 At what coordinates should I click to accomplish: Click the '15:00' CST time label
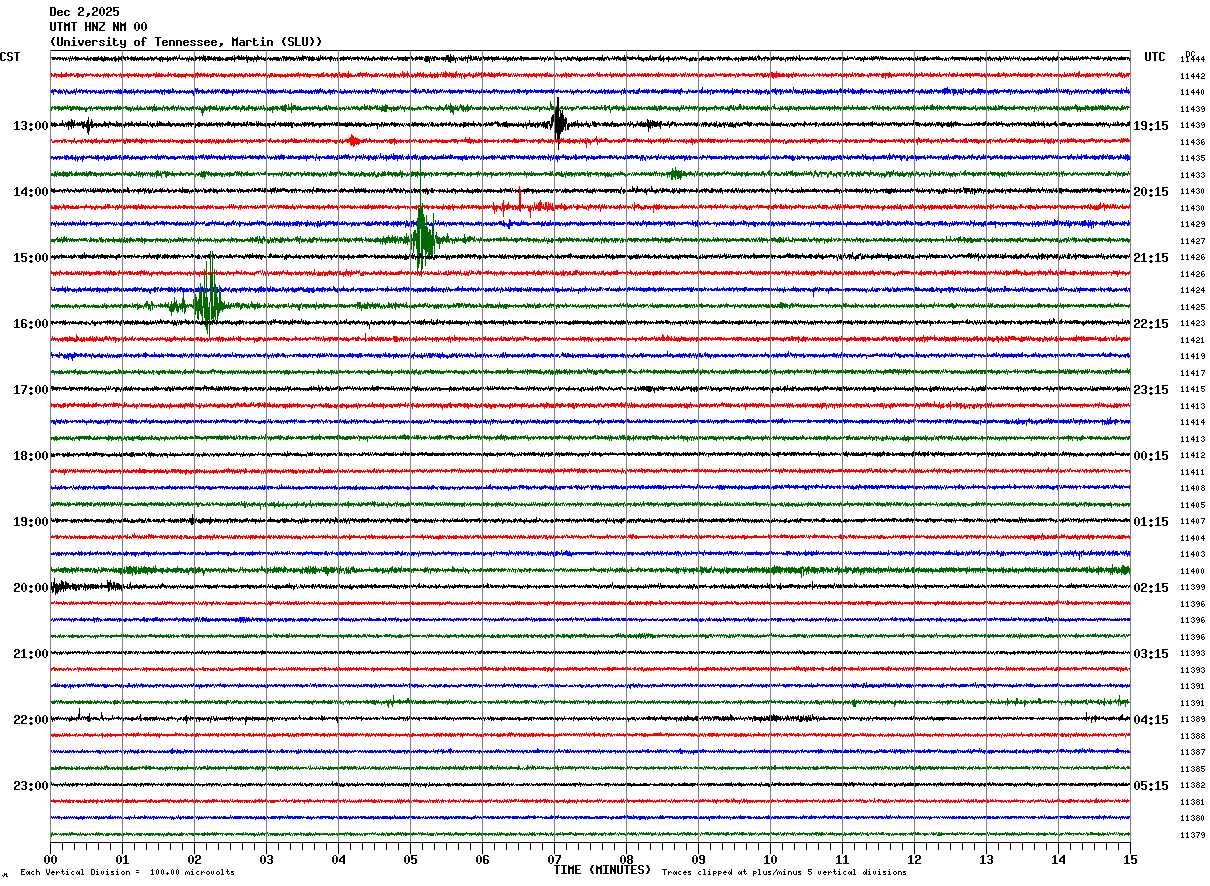click(30, 257)
